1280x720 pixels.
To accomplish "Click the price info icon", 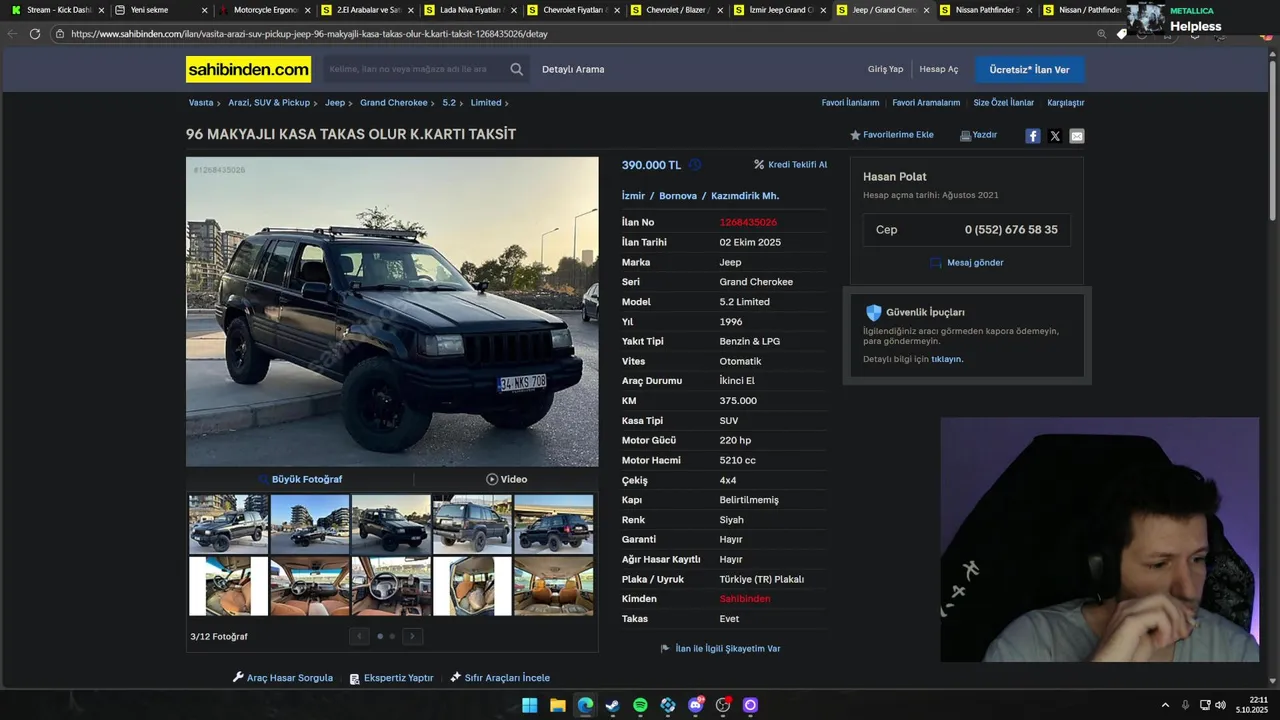I will (x=695, y=165).
